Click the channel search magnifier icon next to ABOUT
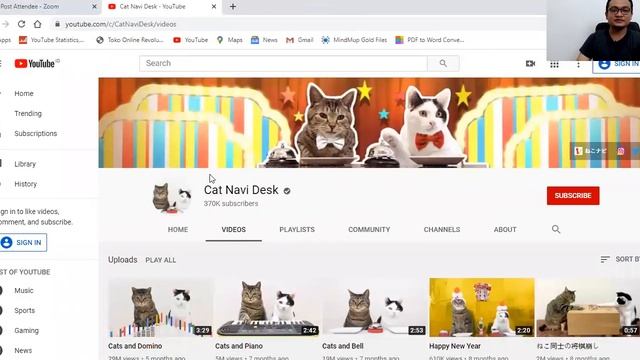 [556, 229]
